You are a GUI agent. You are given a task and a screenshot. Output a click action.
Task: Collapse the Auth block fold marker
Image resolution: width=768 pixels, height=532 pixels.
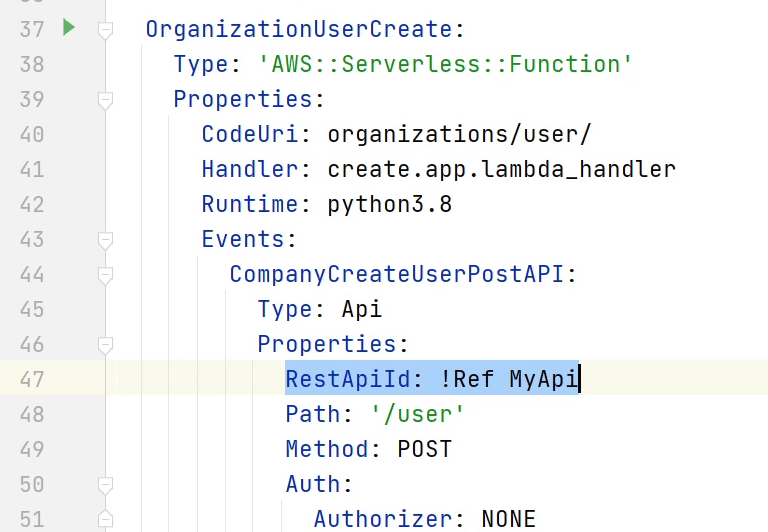[105, 485]
